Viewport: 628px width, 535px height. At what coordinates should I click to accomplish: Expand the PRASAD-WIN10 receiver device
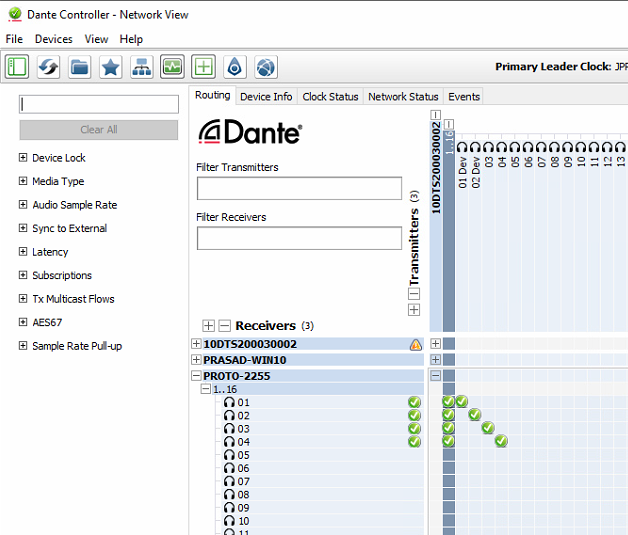coord(196,360)
